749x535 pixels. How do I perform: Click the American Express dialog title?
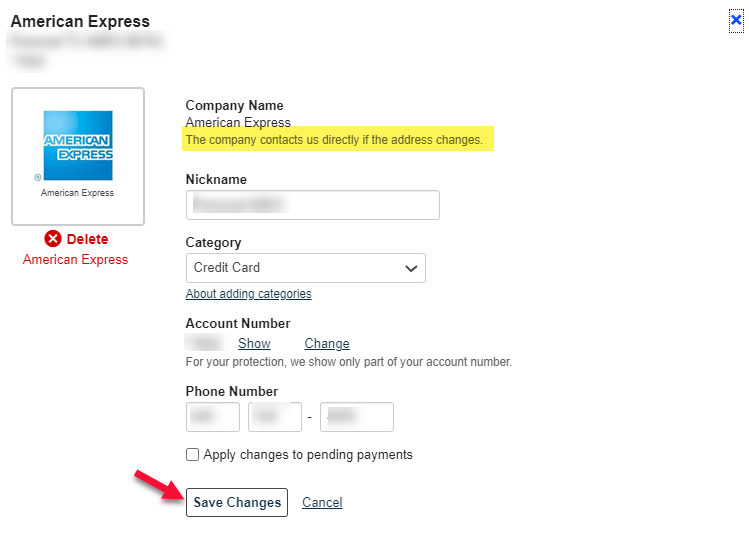80,21
